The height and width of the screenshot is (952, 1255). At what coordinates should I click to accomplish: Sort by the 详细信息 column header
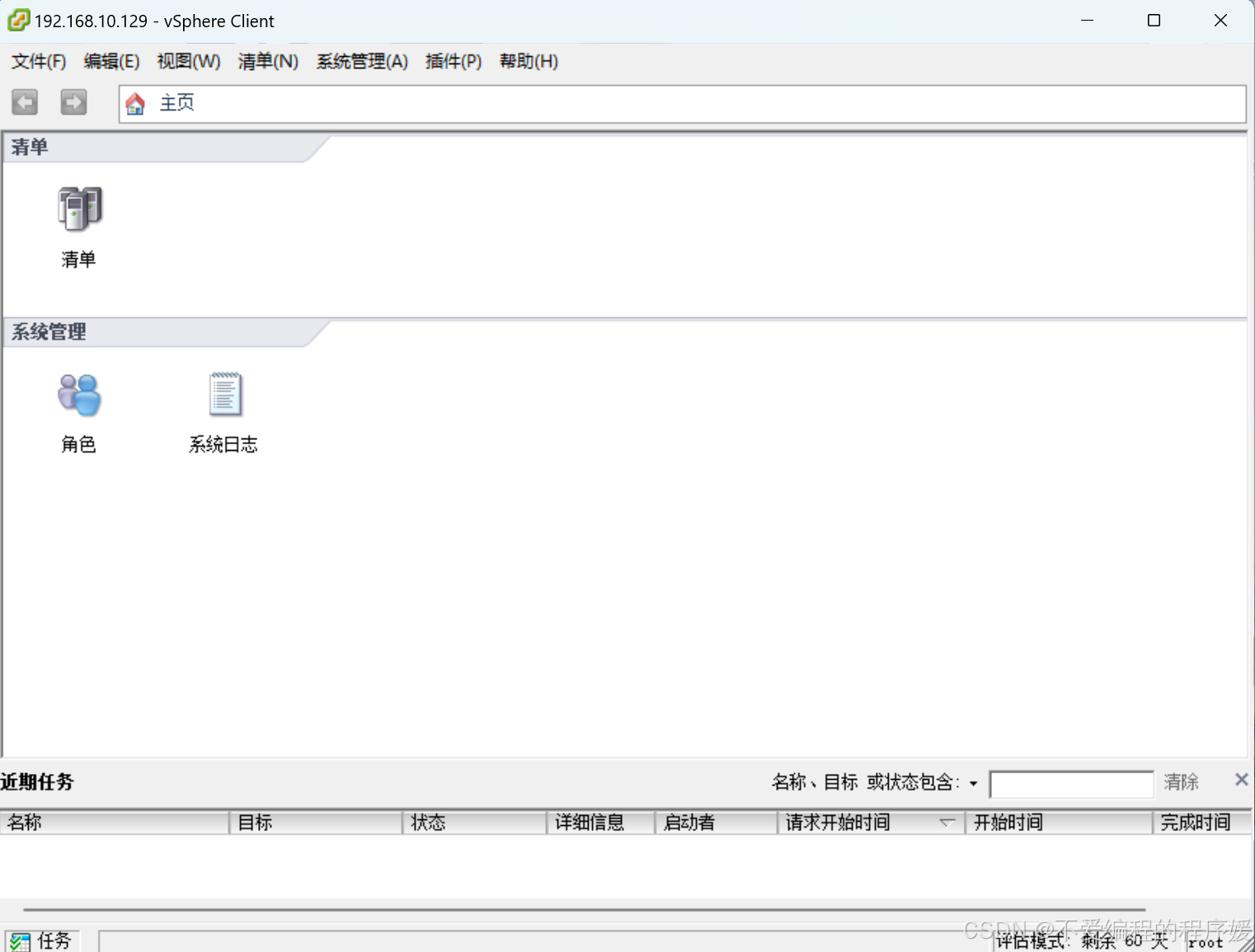(601, 822)
